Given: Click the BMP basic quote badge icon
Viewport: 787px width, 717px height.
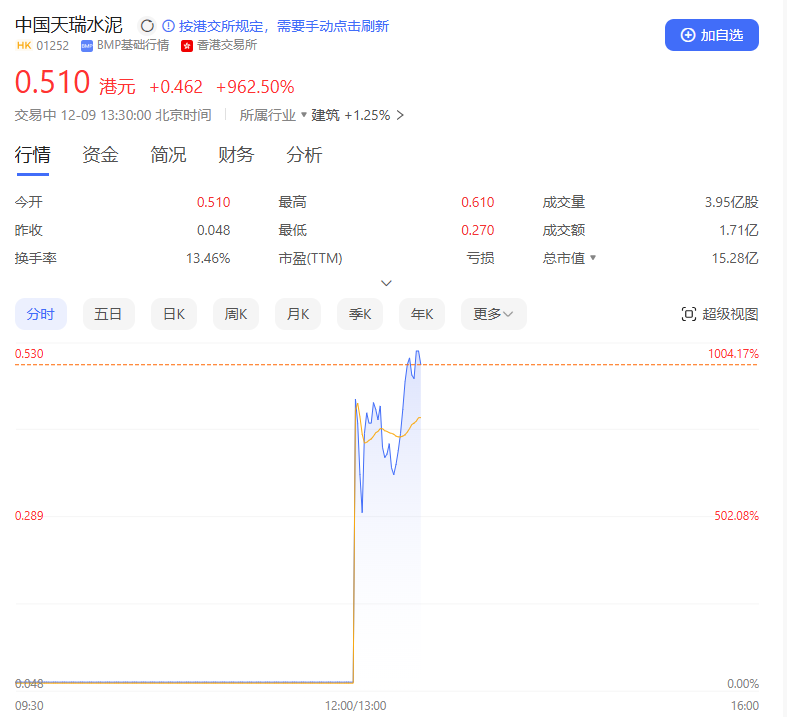Looking at the screenshot, I should click(87, 45).
